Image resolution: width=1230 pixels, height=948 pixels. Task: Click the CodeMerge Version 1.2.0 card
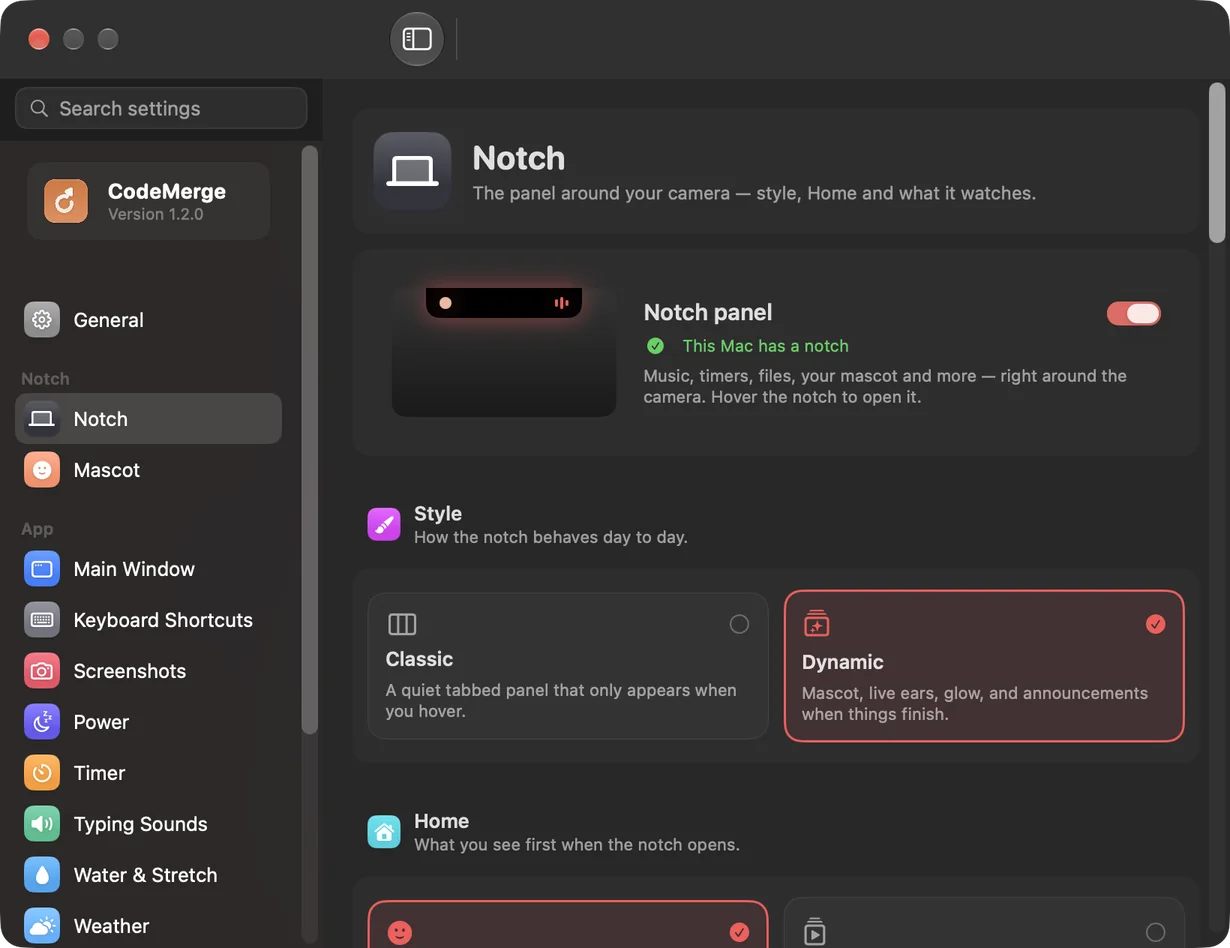pos(148,201)
